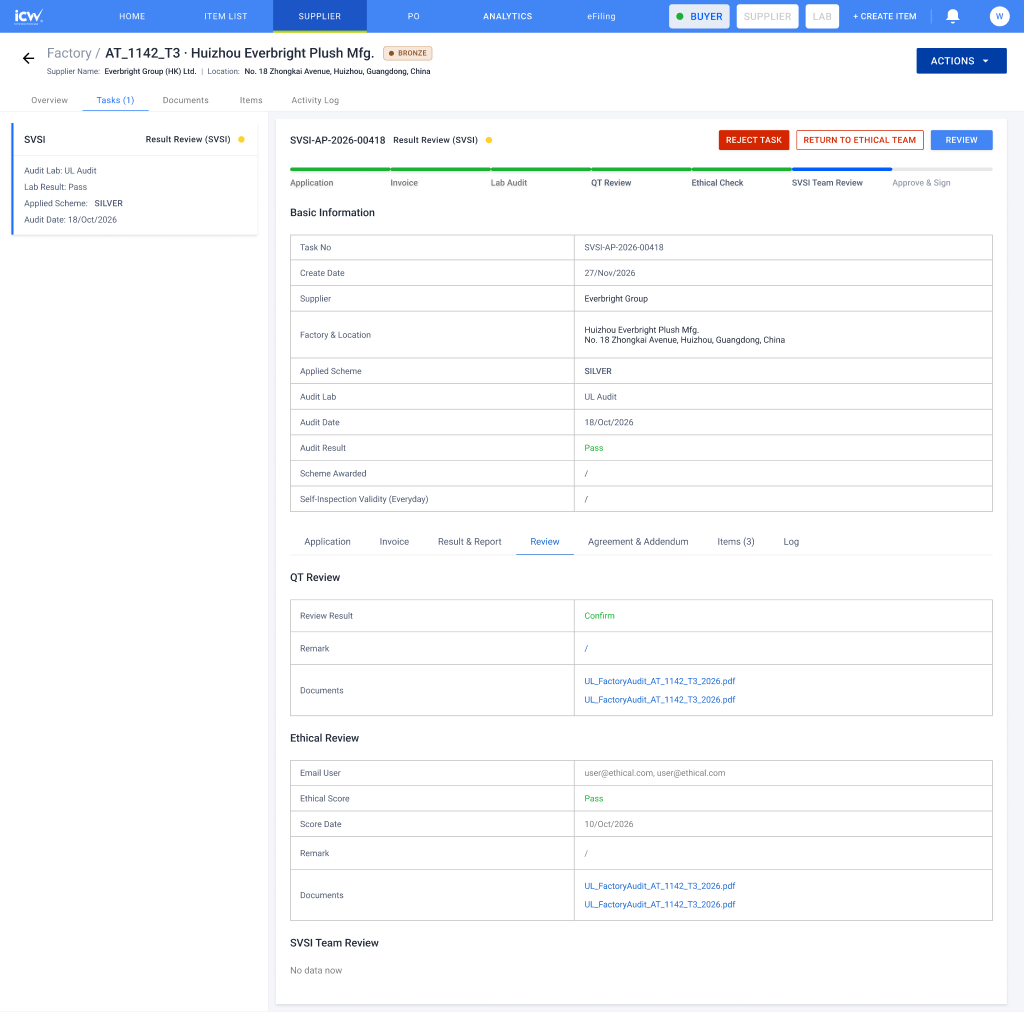This screenshot has width=1024, height=1012.
Task: Click the ICW logo
Action: coord(29,16)
